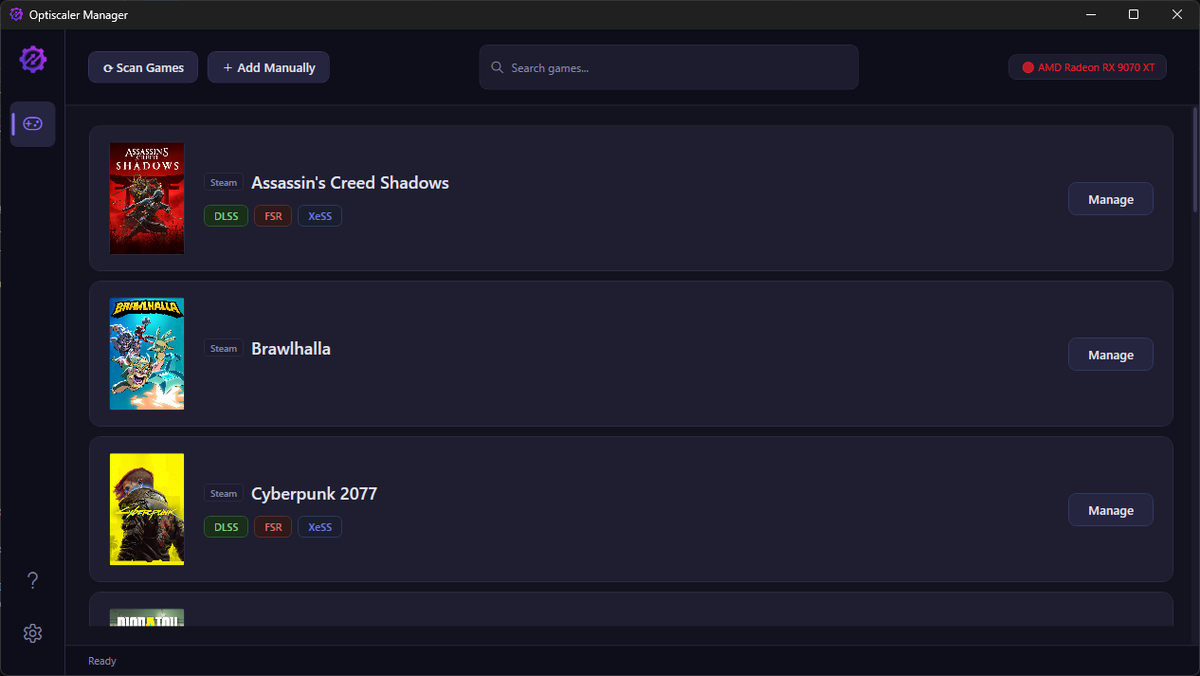This screenshot has width=1200, height=676.
Task: Click Steam label beside Brawlhalla
Action: coord(224,349)
